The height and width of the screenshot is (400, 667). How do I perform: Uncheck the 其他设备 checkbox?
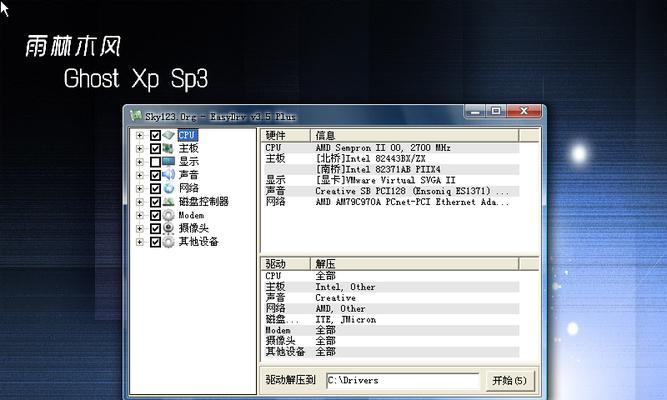tap(155, 242)
